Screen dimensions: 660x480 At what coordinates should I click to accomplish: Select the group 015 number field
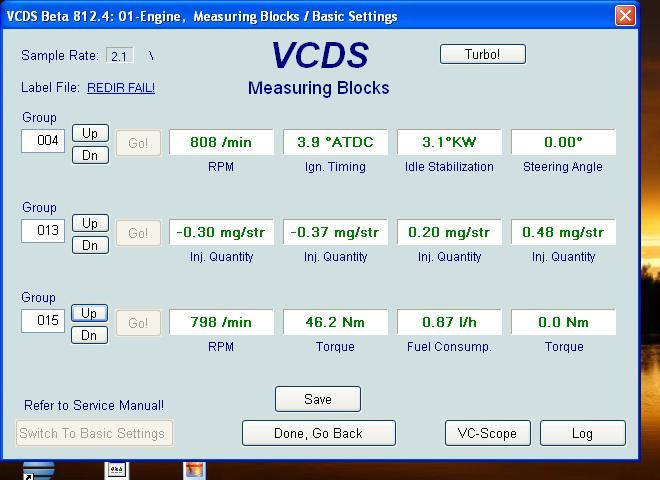pyautogui.click(x=43, y=320)
